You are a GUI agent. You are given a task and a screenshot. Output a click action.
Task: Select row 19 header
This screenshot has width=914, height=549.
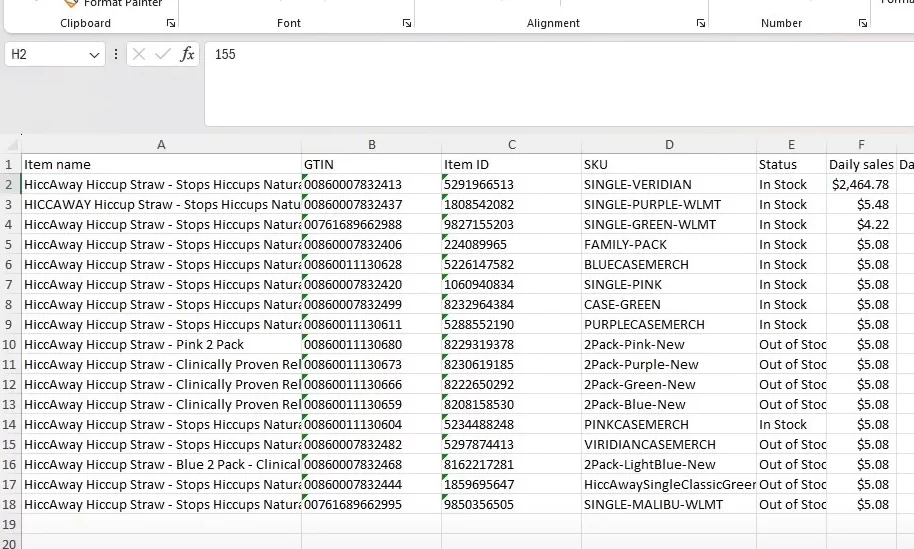point(10,525)
